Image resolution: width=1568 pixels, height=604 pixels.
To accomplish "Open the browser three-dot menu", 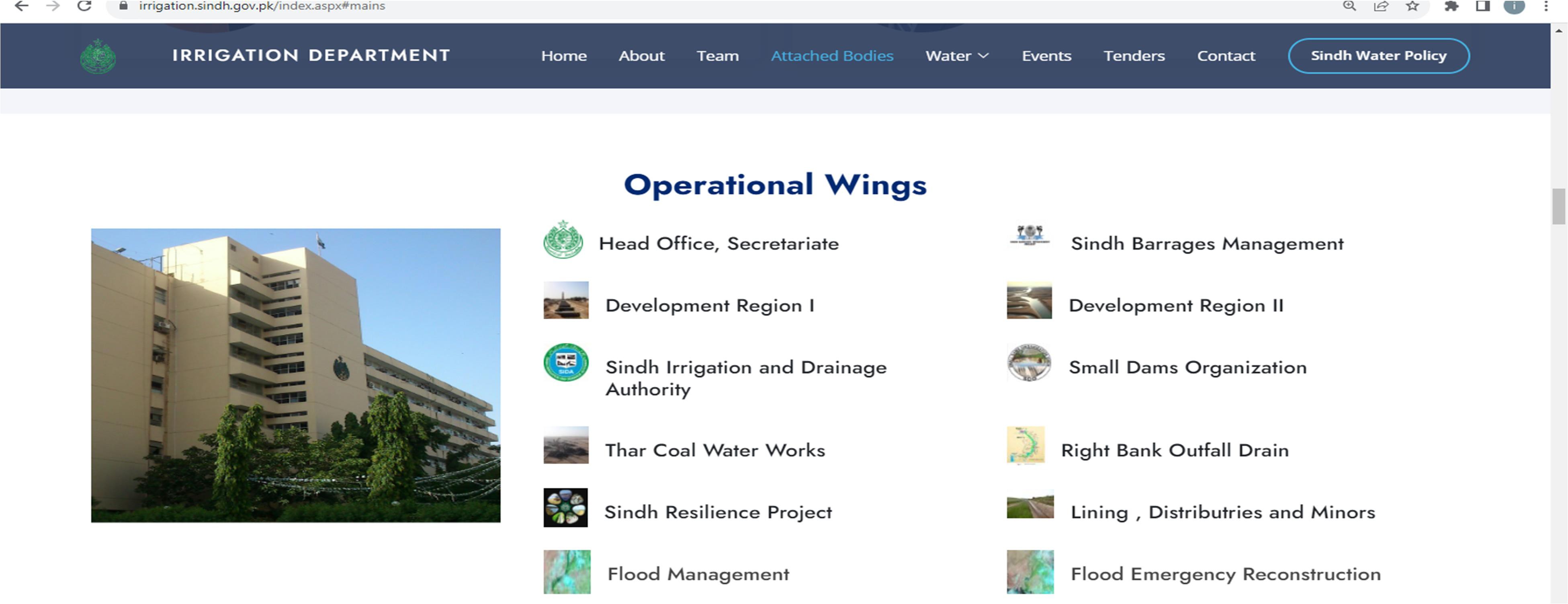I will coord(1545,6).
